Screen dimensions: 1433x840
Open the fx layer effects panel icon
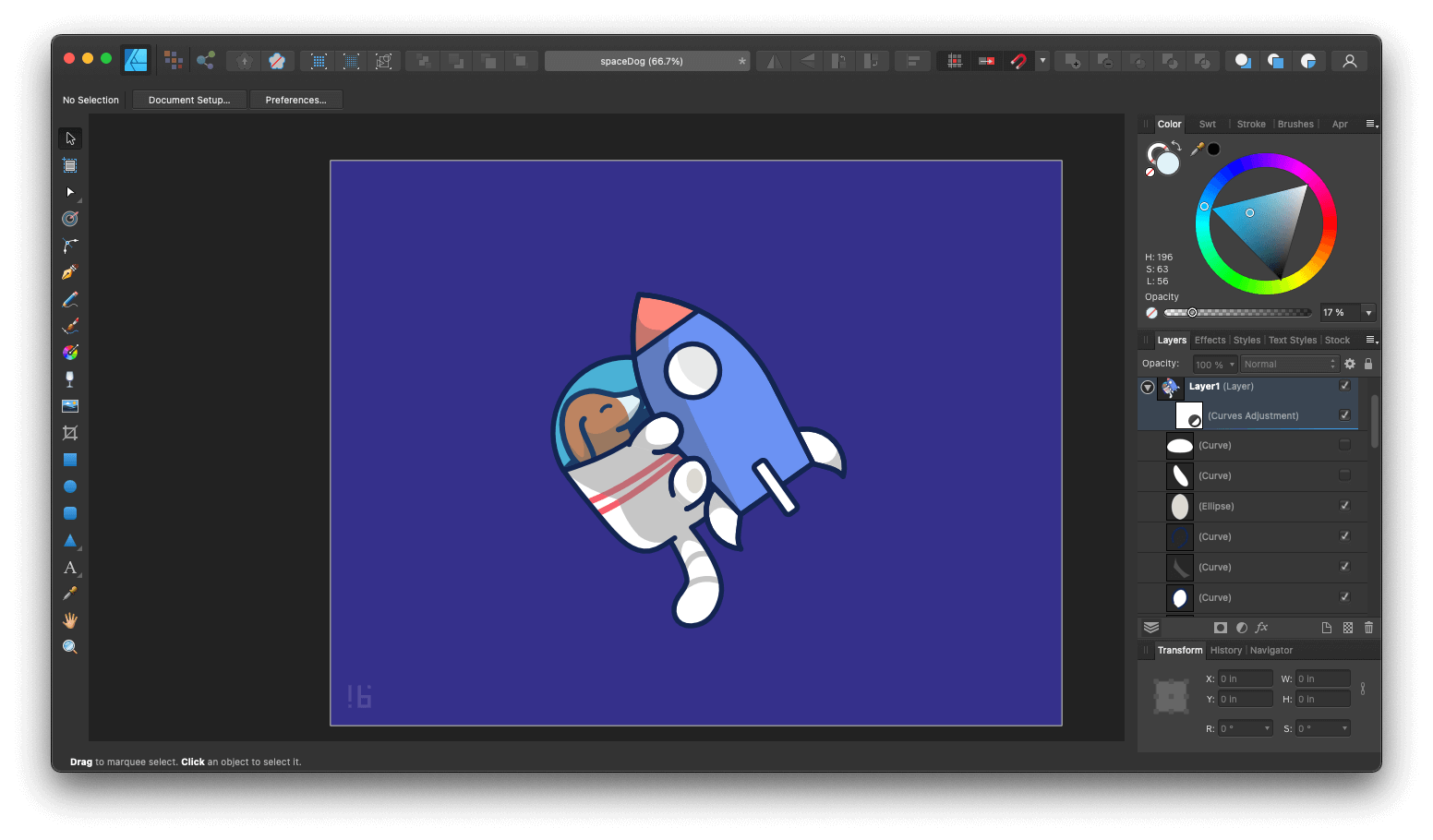pos(1261,628)
